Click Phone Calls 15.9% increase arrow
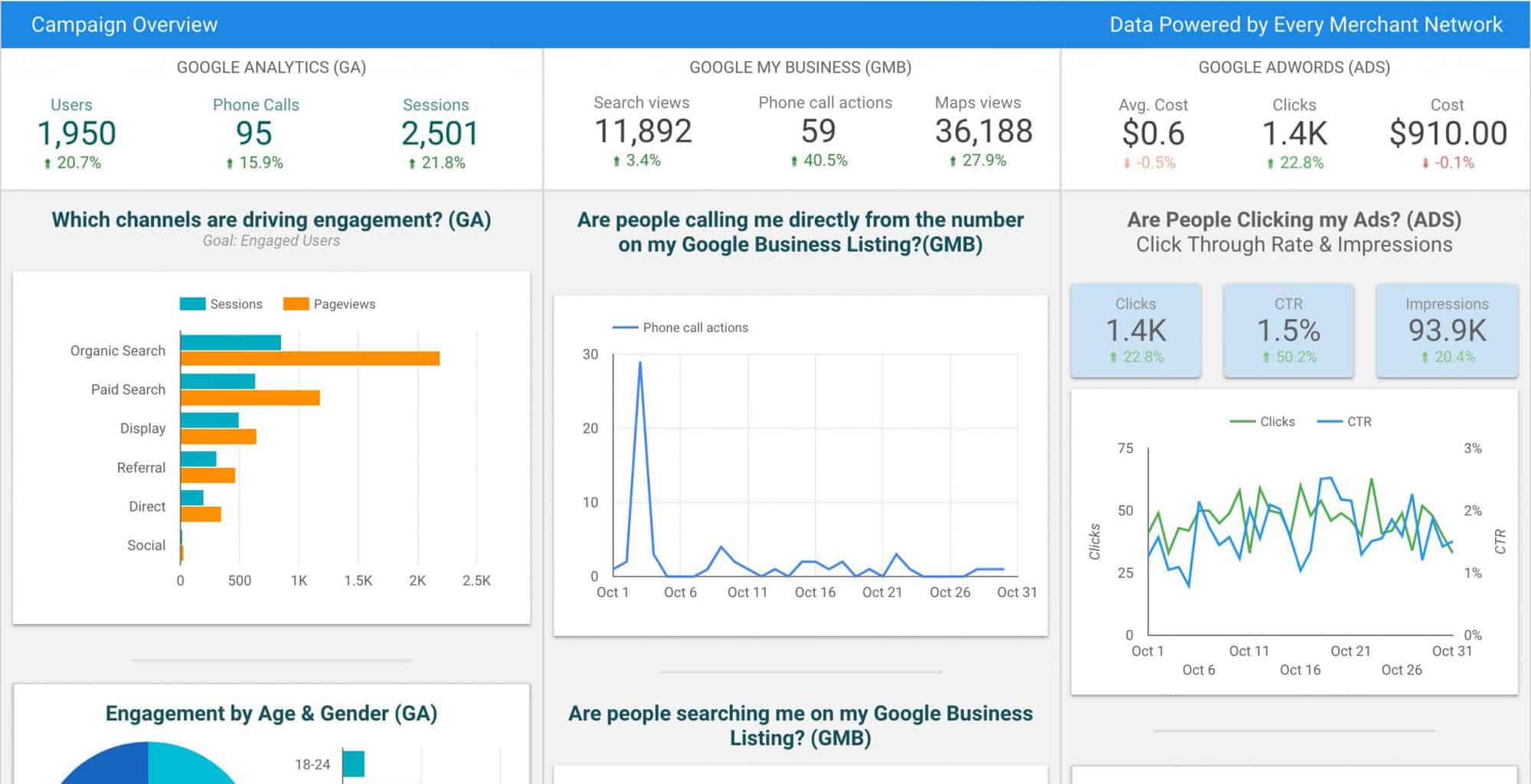The width and height of the screenshot is (1531, 784). [229, 163]
